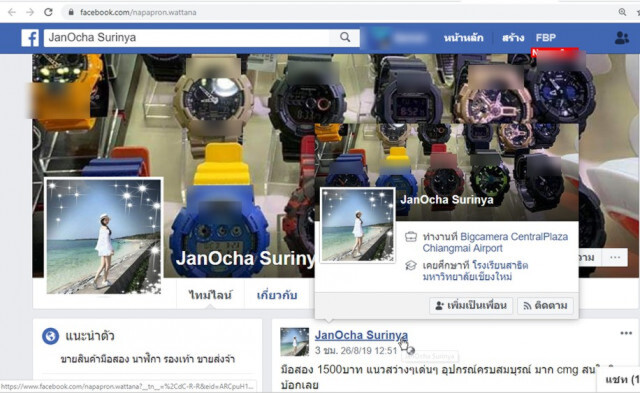The height and width of the screenshot is (393, 640).
Task: Click the three-dots button on the cover photo
Action: pyautogui.click(x=615, y=258)
